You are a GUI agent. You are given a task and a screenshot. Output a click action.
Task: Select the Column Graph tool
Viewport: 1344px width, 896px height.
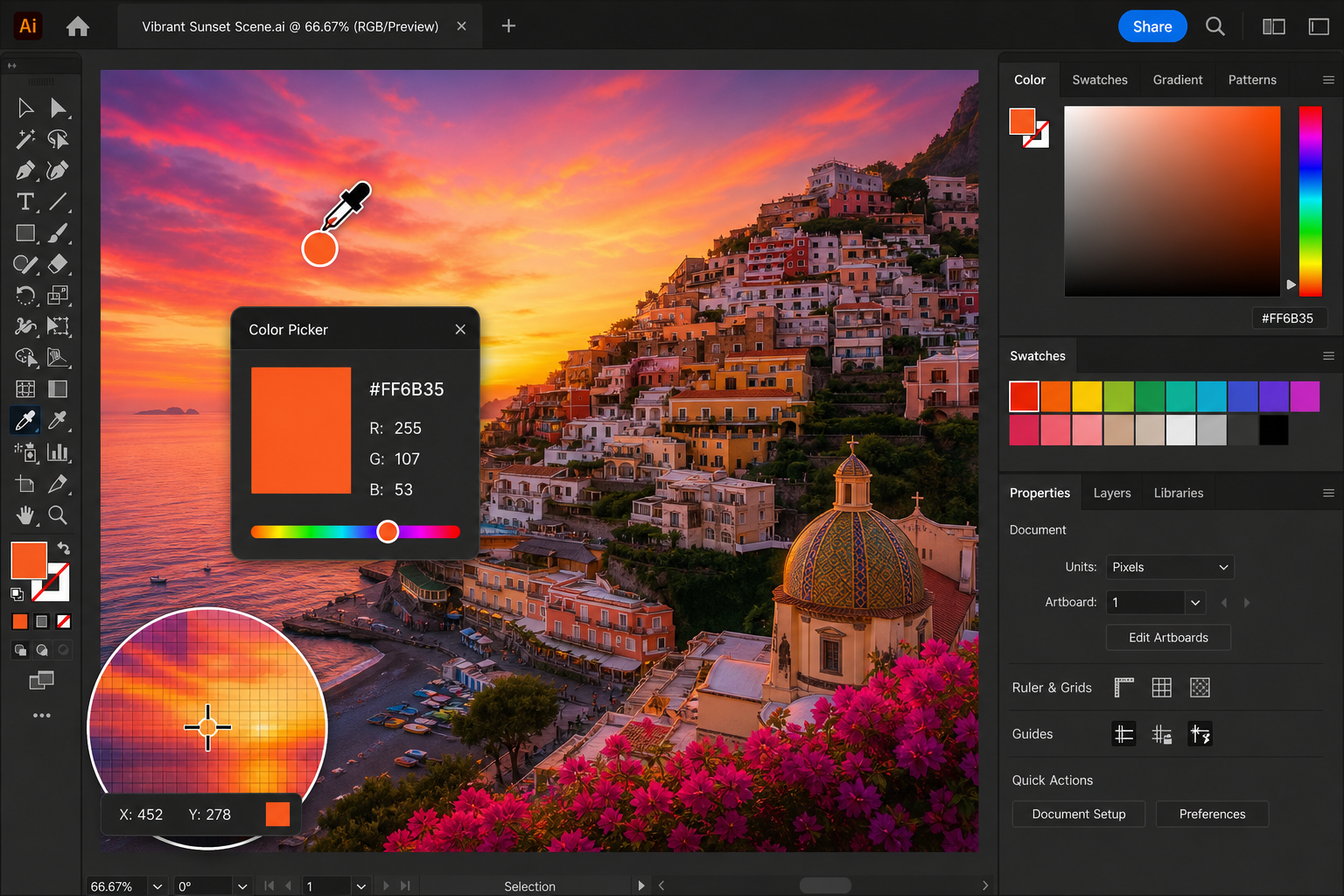point(58,452)
